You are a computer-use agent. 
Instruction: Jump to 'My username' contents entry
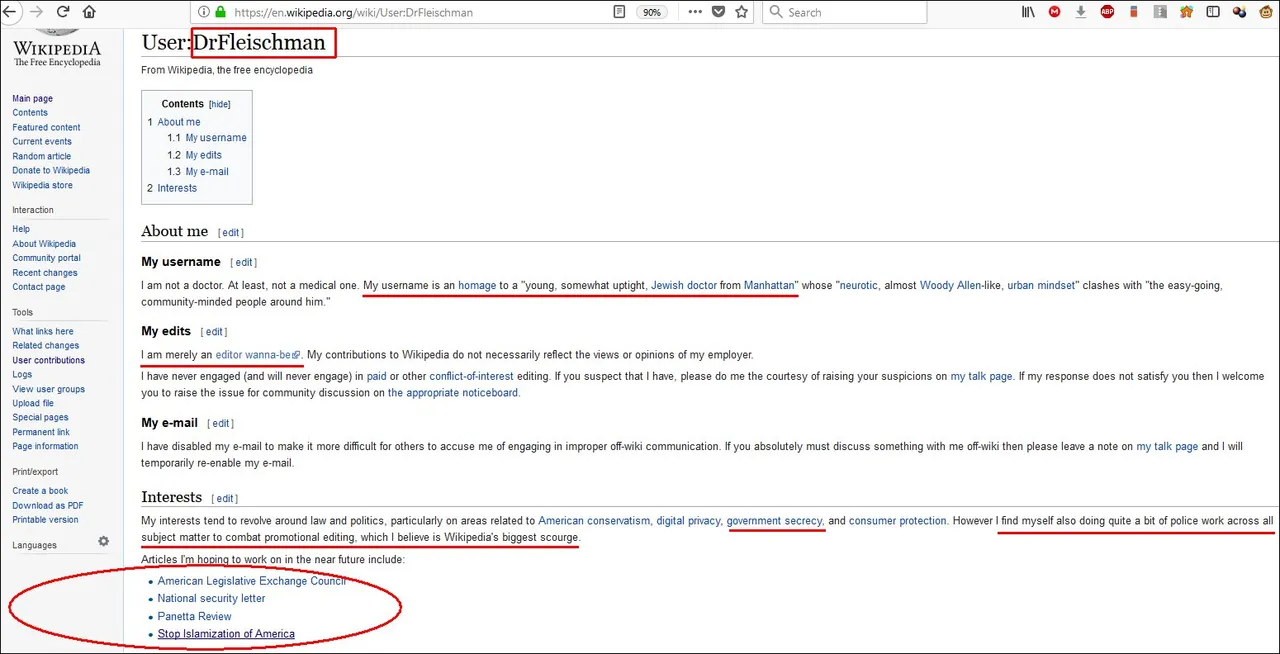click(215, 138)
